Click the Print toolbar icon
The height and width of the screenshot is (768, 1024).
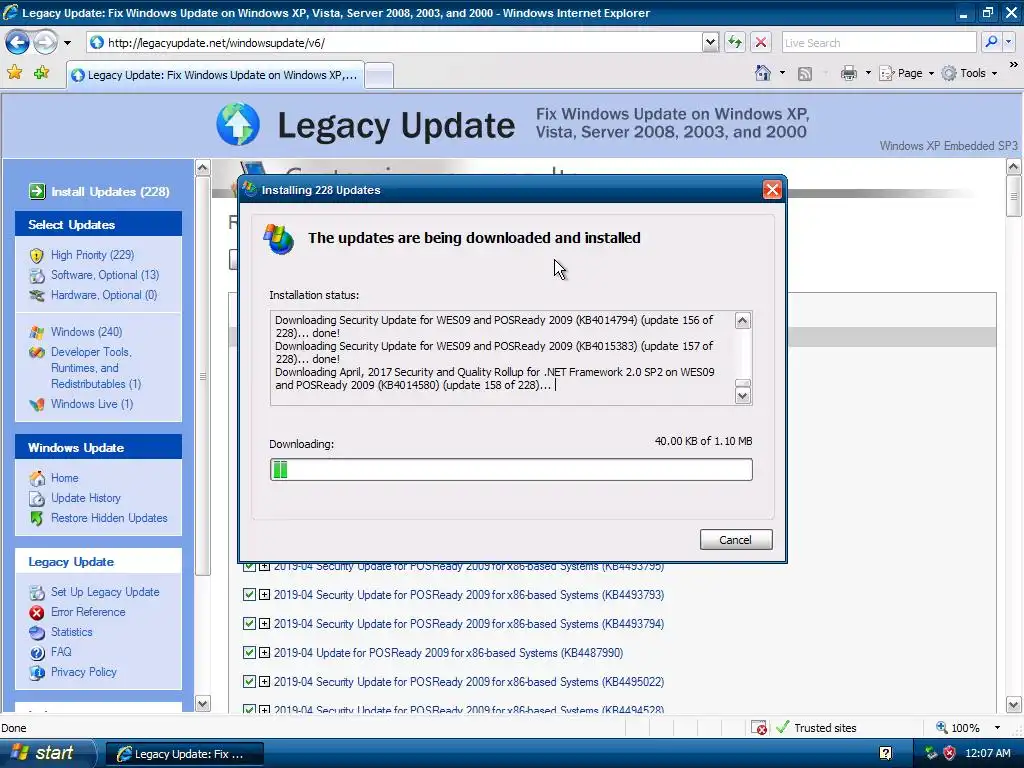click(848, 73)
